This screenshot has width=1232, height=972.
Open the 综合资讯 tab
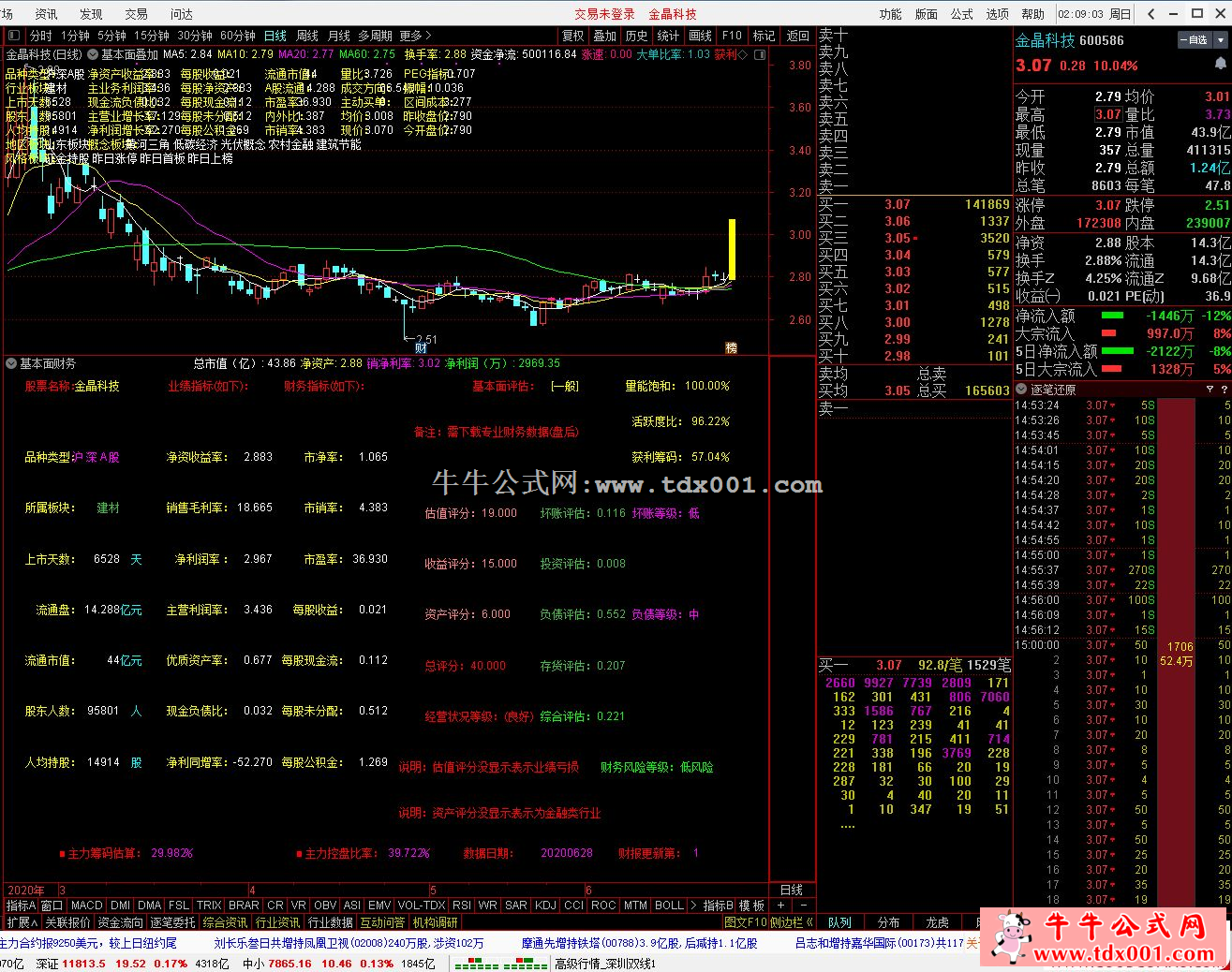coord(225,922)
